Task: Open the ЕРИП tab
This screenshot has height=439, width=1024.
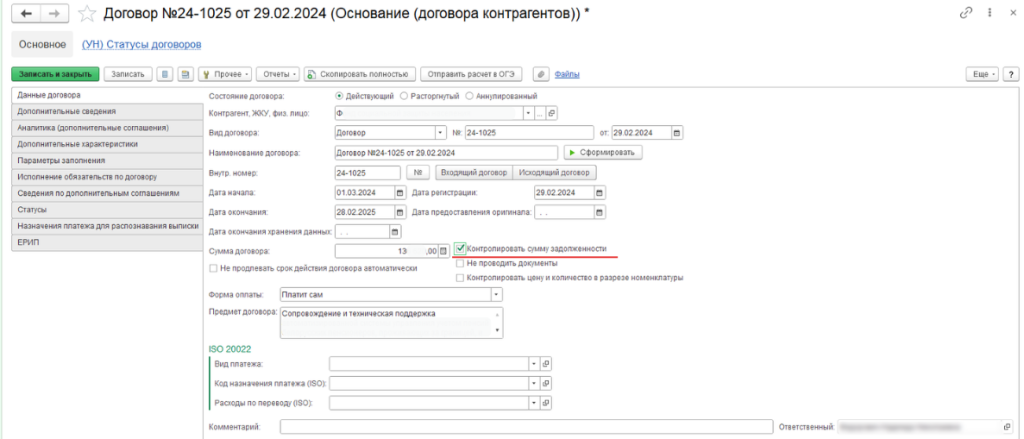Action: pos(107,242)
